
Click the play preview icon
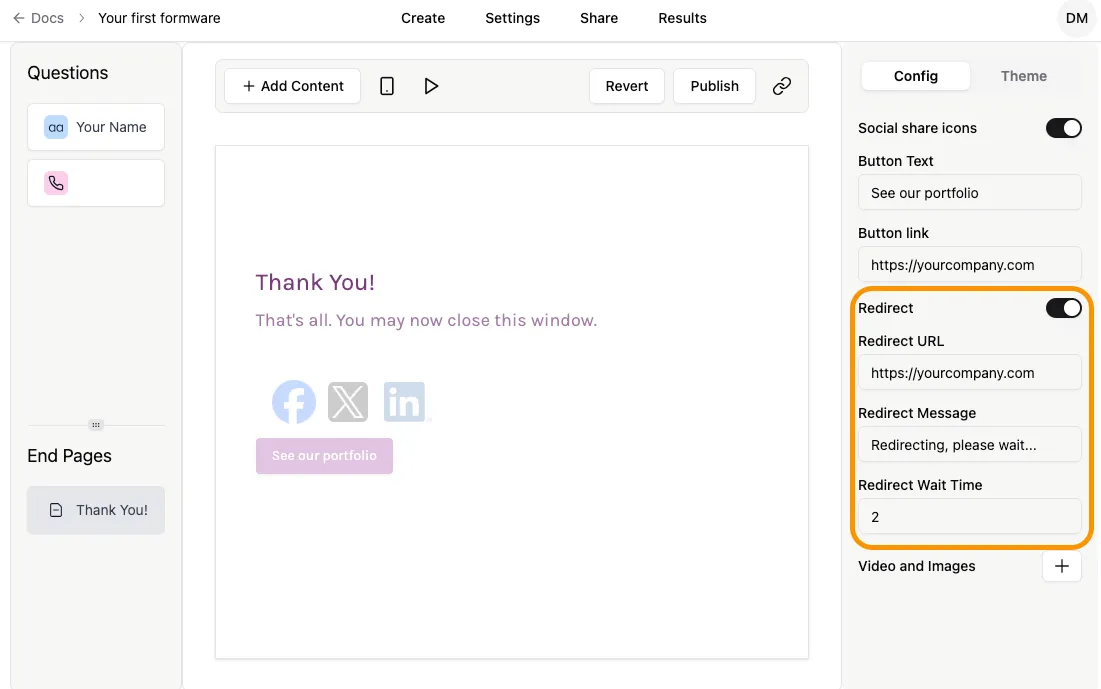click(431, 86)
